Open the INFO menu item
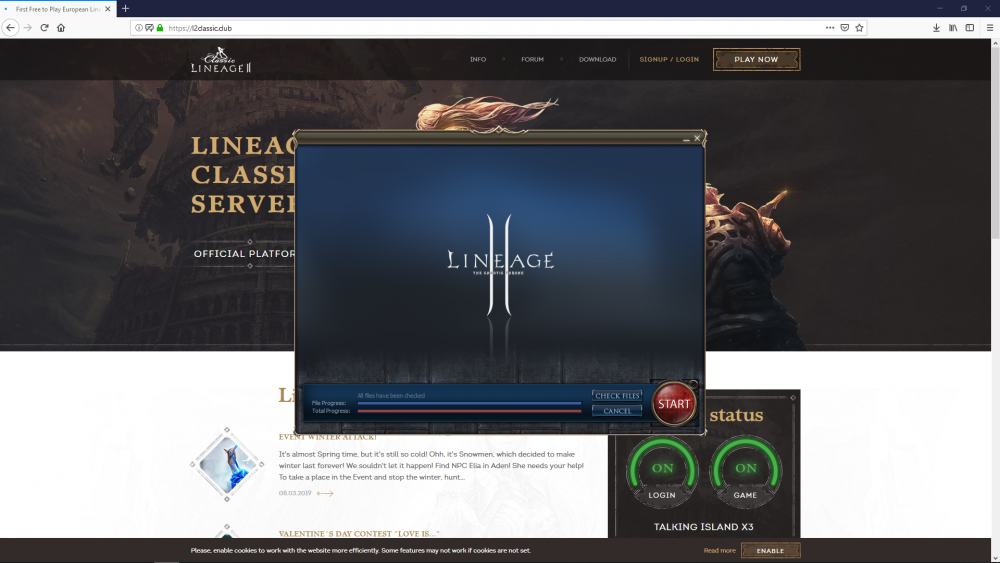Screen dimensions: 1000x563 coord(478,59)
